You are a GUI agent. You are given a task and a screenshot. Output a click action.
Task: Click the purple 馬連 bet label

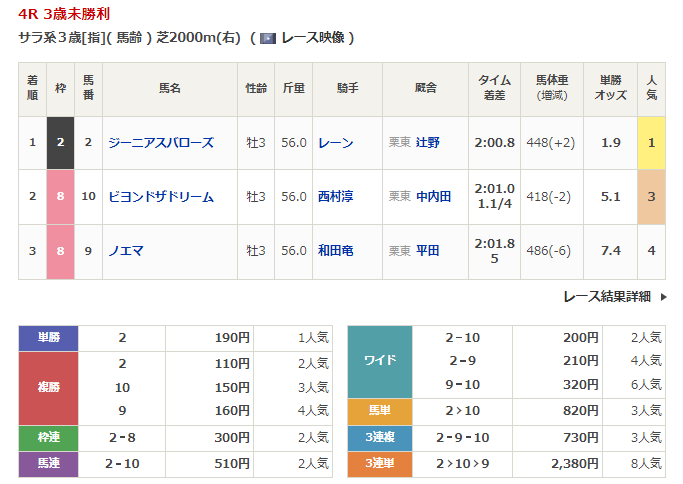pos(49,463)
